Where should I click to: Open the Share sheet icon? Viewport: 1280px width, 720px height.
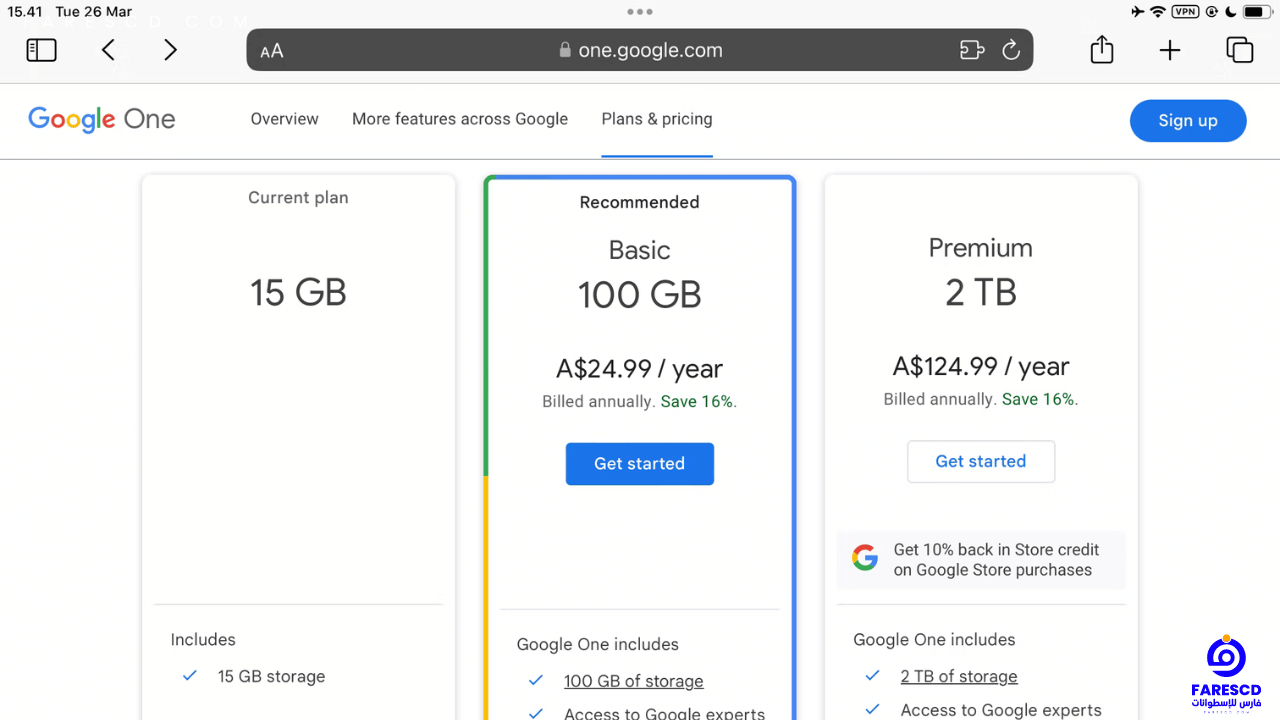click(1102, 49)
